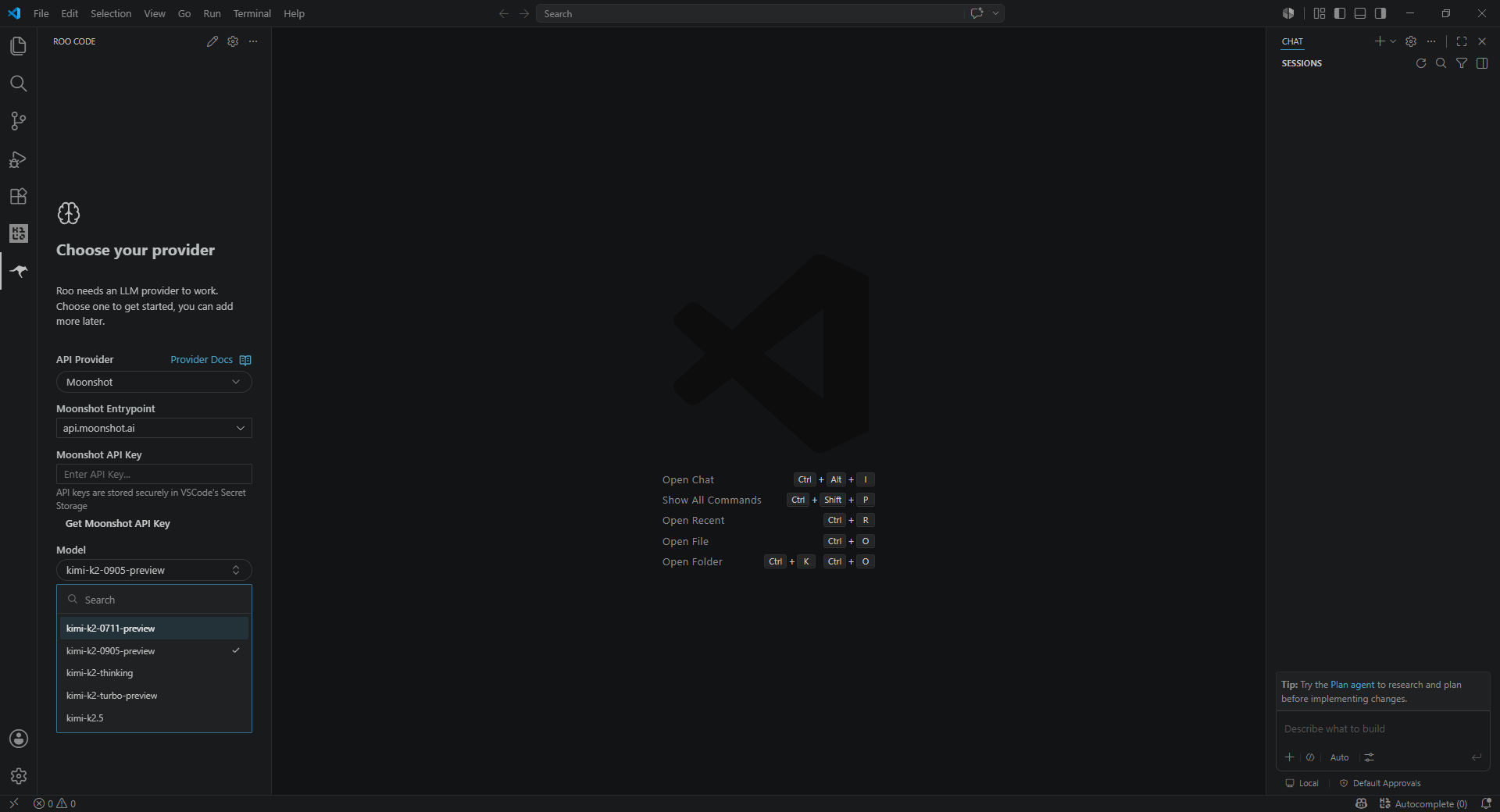
Task: Toggle Secondary Side Bar visibility
Action: pos(1380,13)
